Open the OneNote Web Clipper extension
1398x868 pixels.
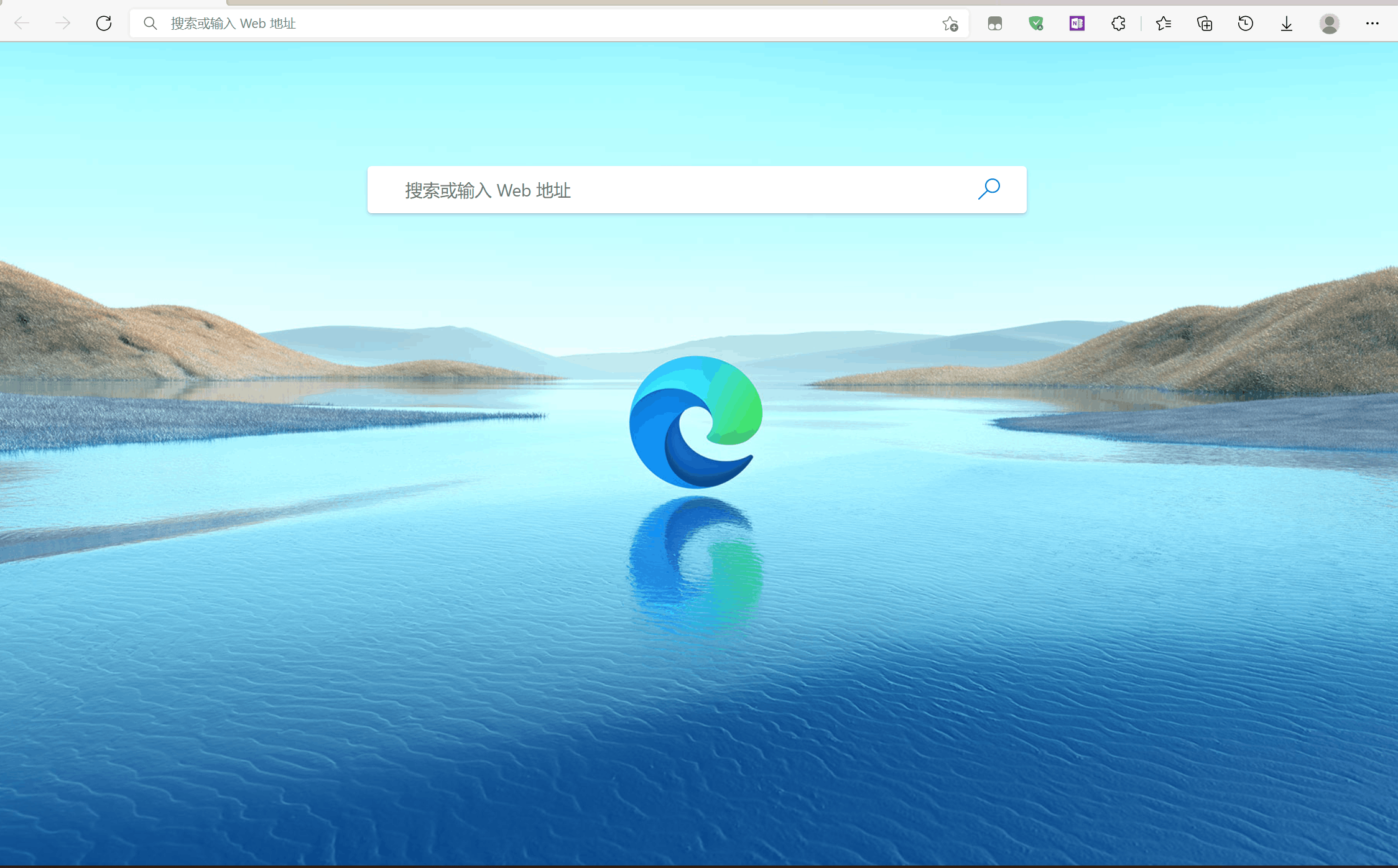click(1077, 24)
